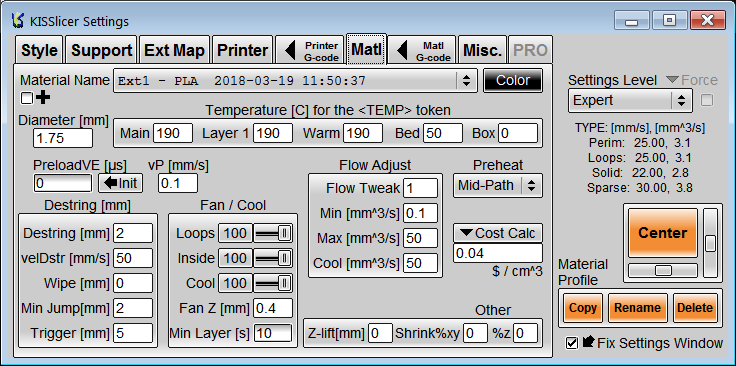Click the Loops fan slider
This screenshot has height=366, width=736.
click(x=273, y=233)
